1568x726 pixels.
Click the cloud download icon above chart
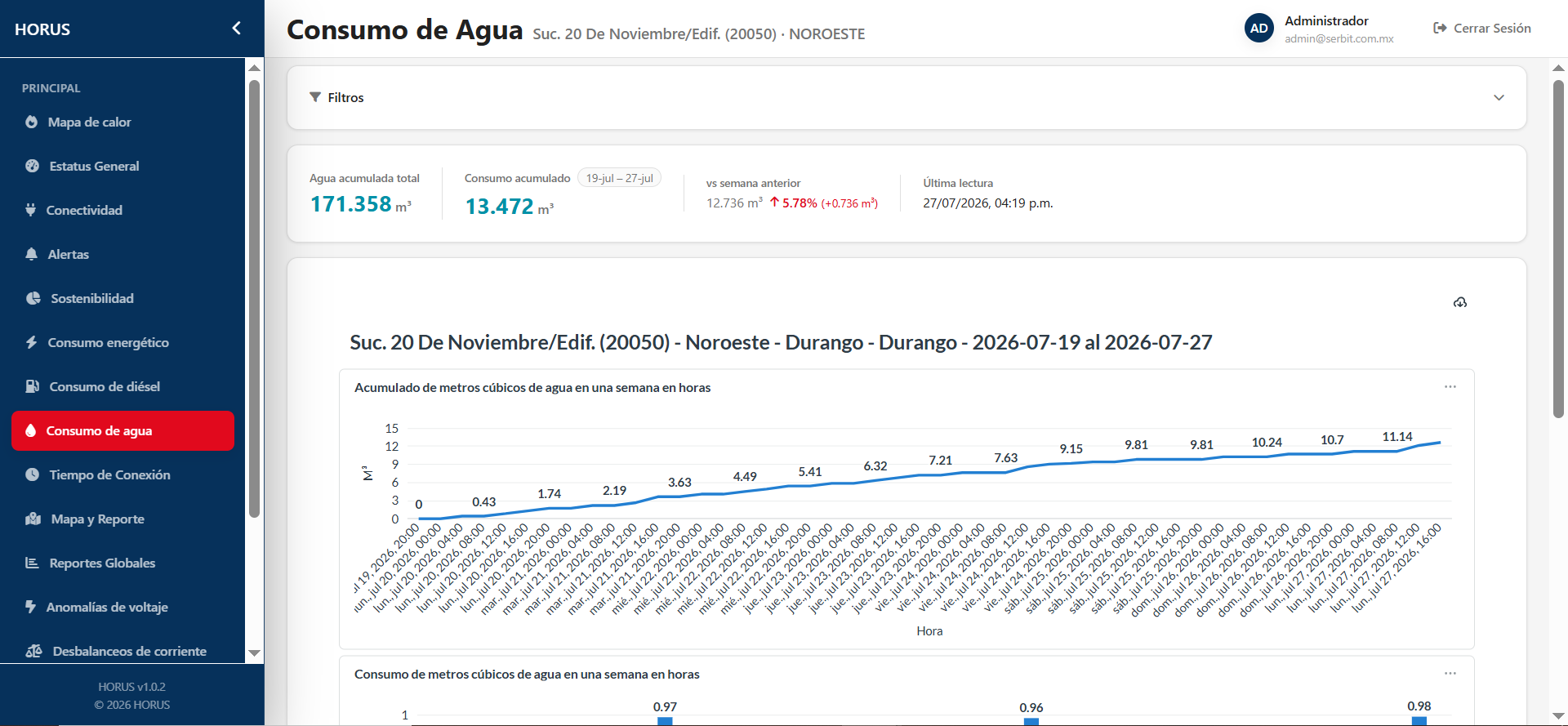[1460, 302]
